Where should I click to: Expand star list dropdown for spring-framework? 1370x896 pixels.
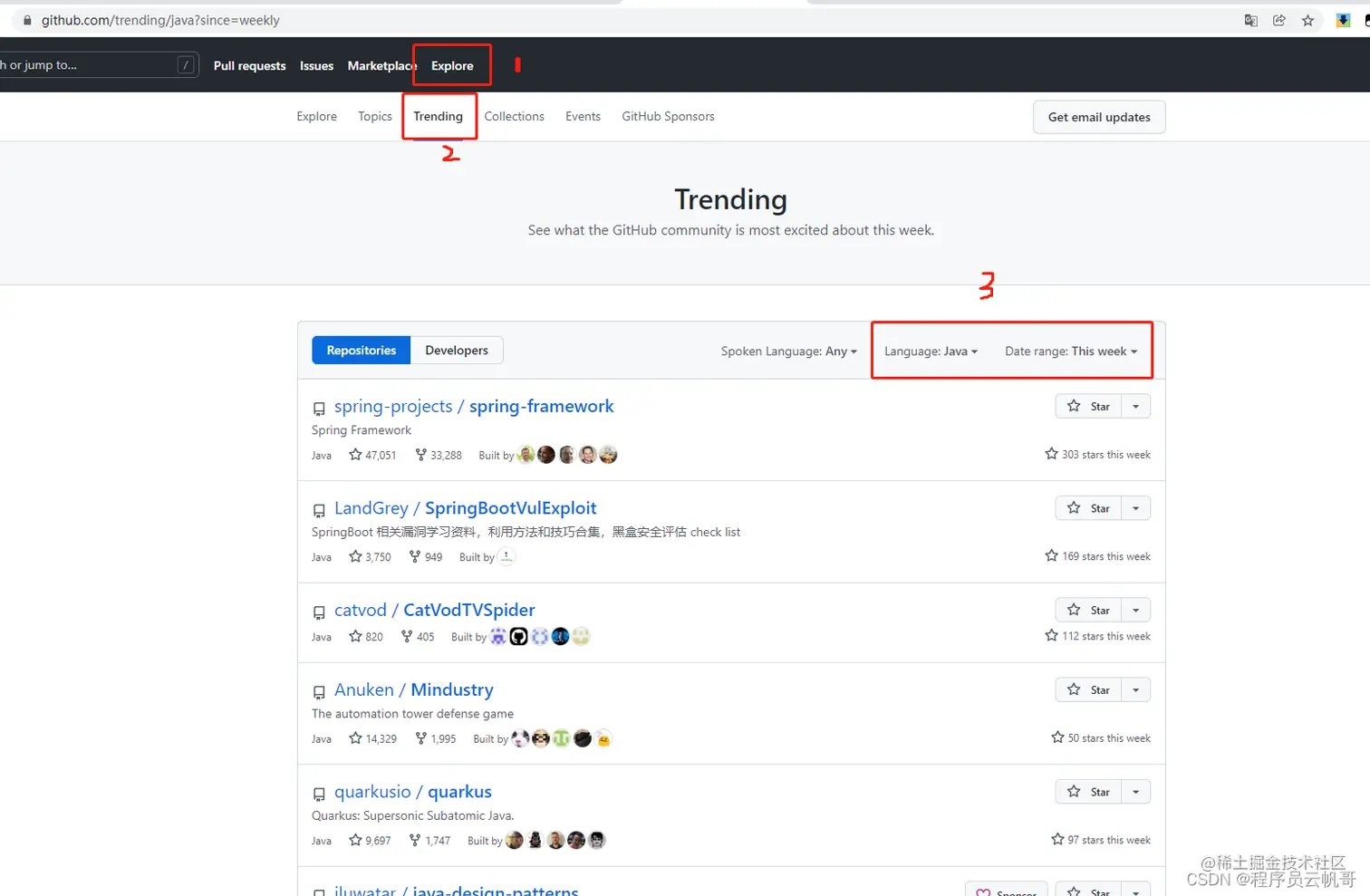coord(1136,406)
